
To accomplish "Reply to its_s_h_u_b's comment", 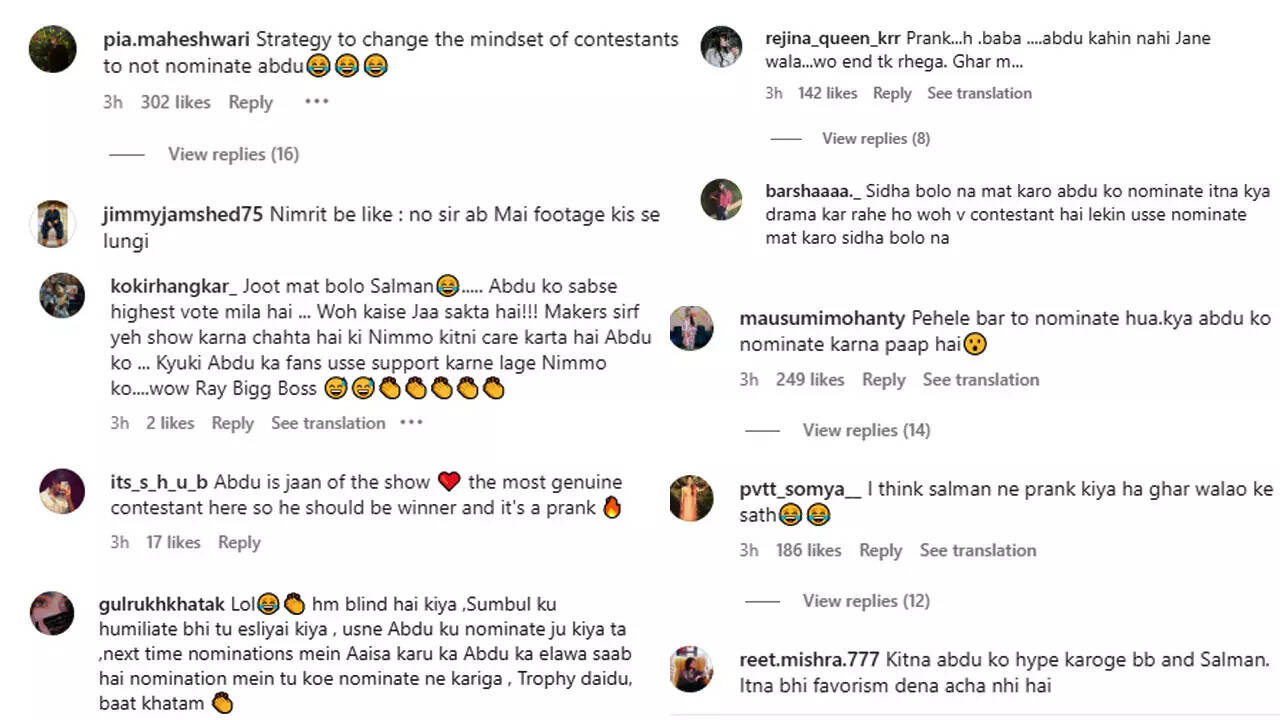I will [239, 542].
